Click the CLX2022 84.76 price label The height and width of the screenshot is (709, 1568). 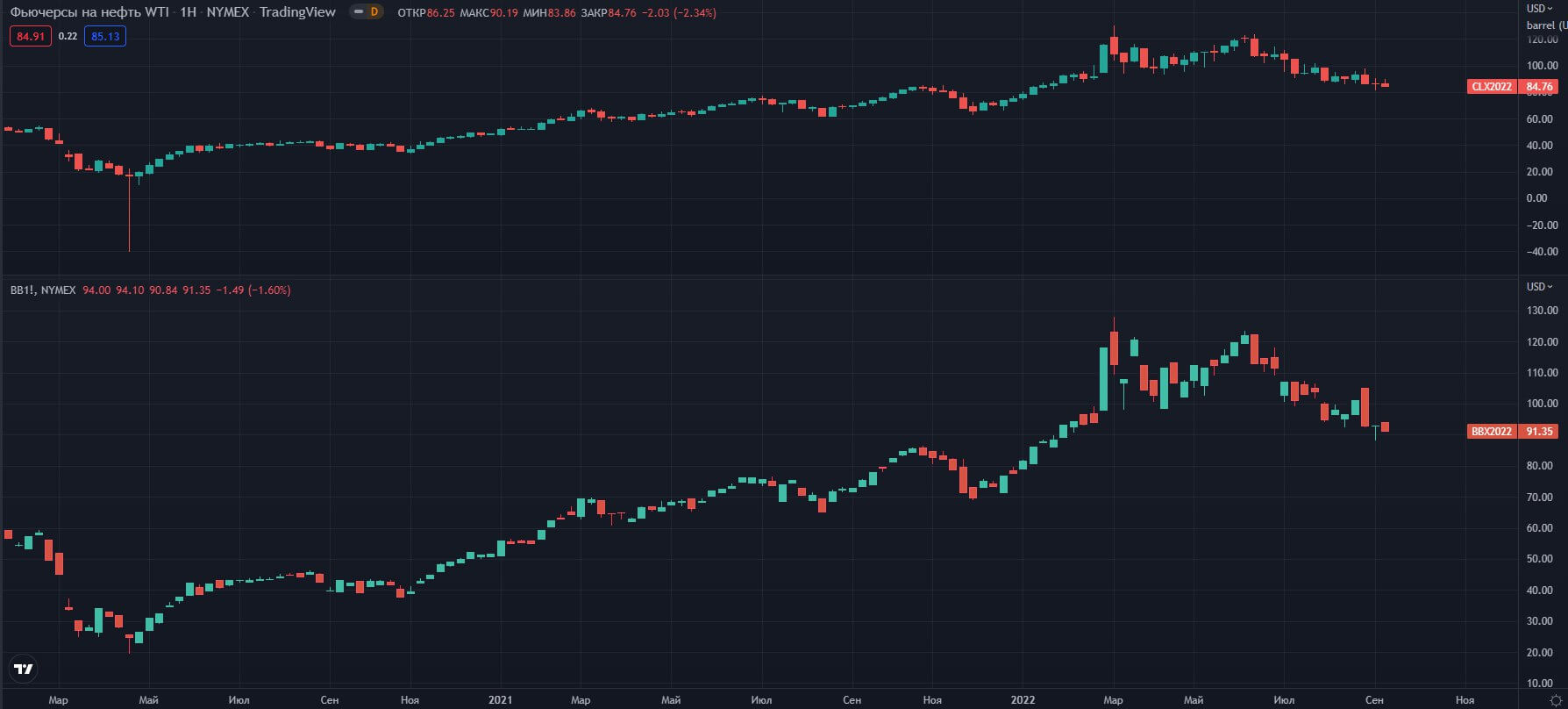point(1513,87)
